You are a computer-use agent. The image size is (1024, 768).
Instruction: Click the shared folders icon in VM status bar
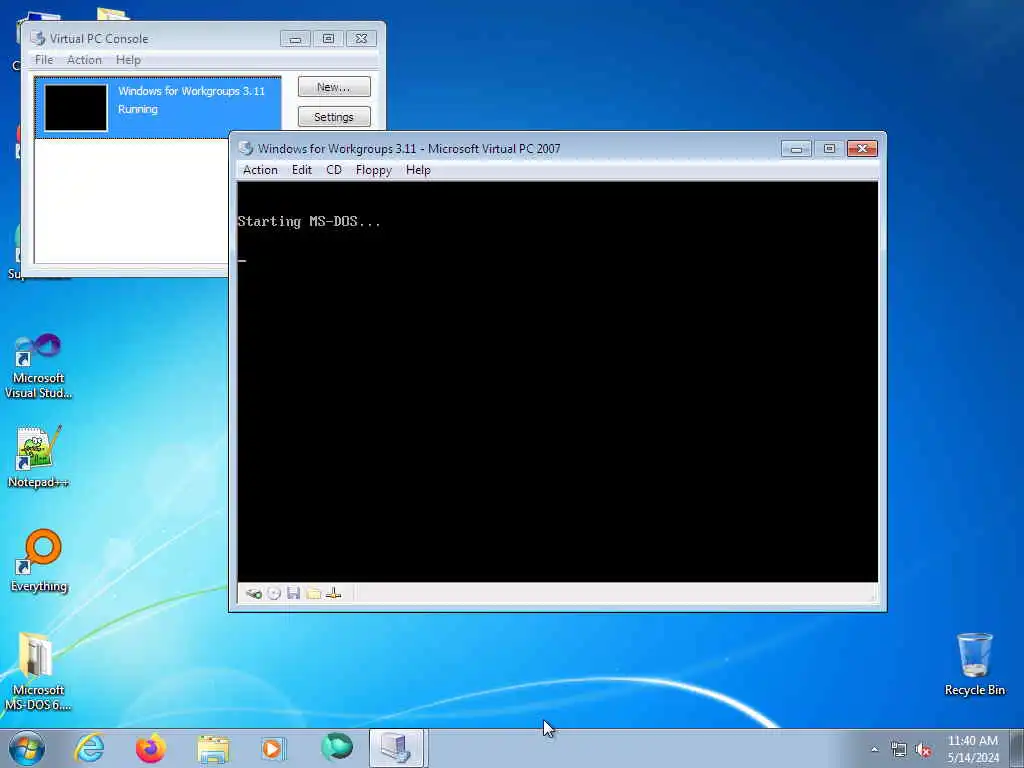(x=313, y=593)
